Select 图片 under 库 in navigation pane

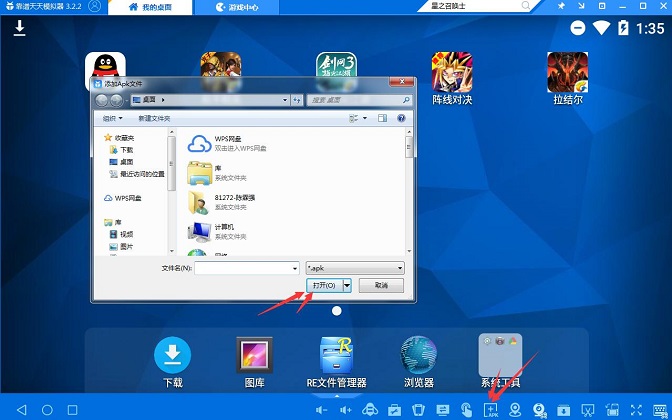coord(121,246)
